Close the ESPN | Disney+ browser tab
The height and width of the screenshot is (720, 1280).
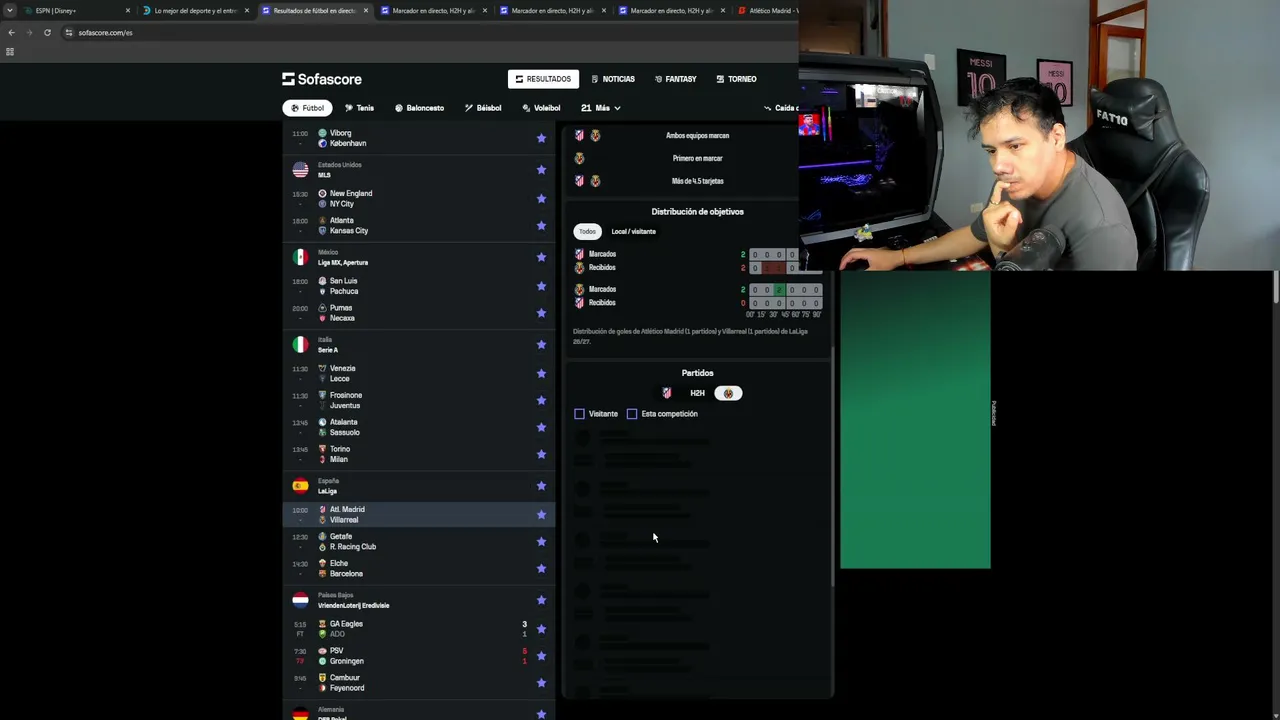[128, 11]
